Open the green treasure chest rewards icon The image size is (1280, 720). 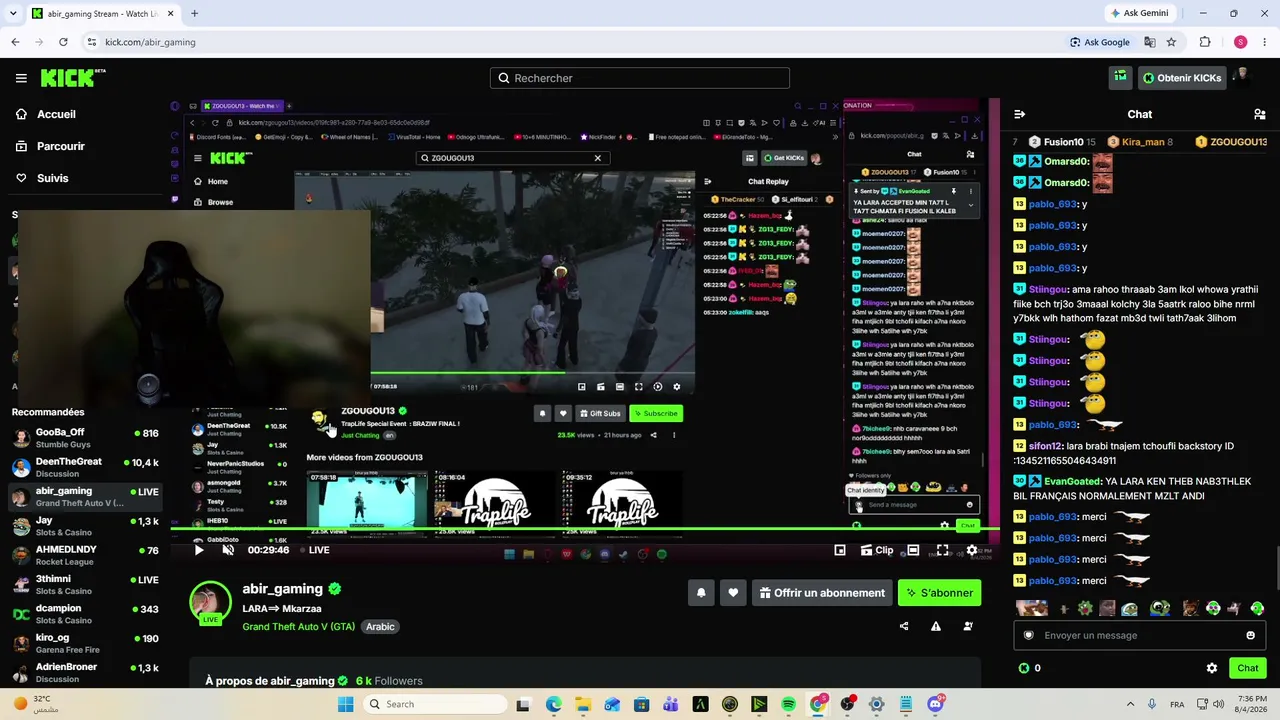[x=1121, y=77]
